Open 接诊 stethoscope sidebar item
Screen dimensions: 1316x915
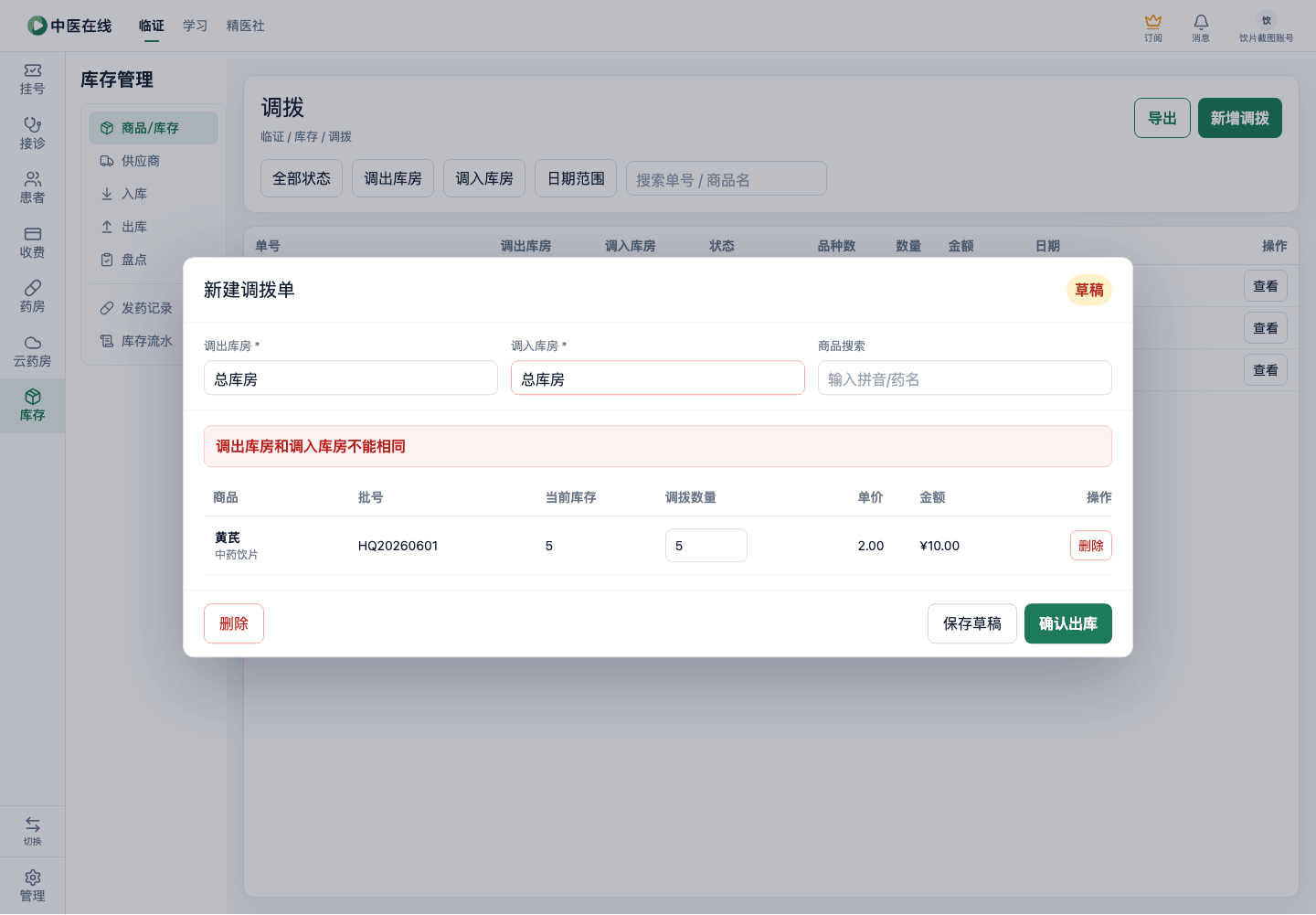click(x=32, y=133)
